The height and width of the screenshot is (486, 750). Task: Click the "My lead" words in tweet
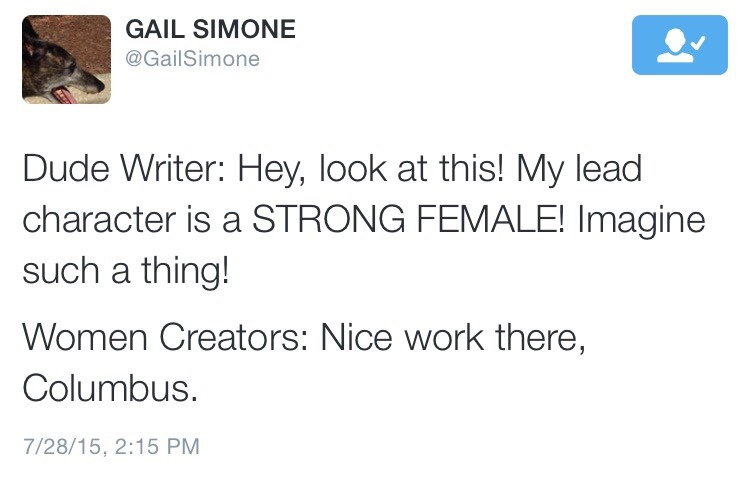(x=579, y=170)
